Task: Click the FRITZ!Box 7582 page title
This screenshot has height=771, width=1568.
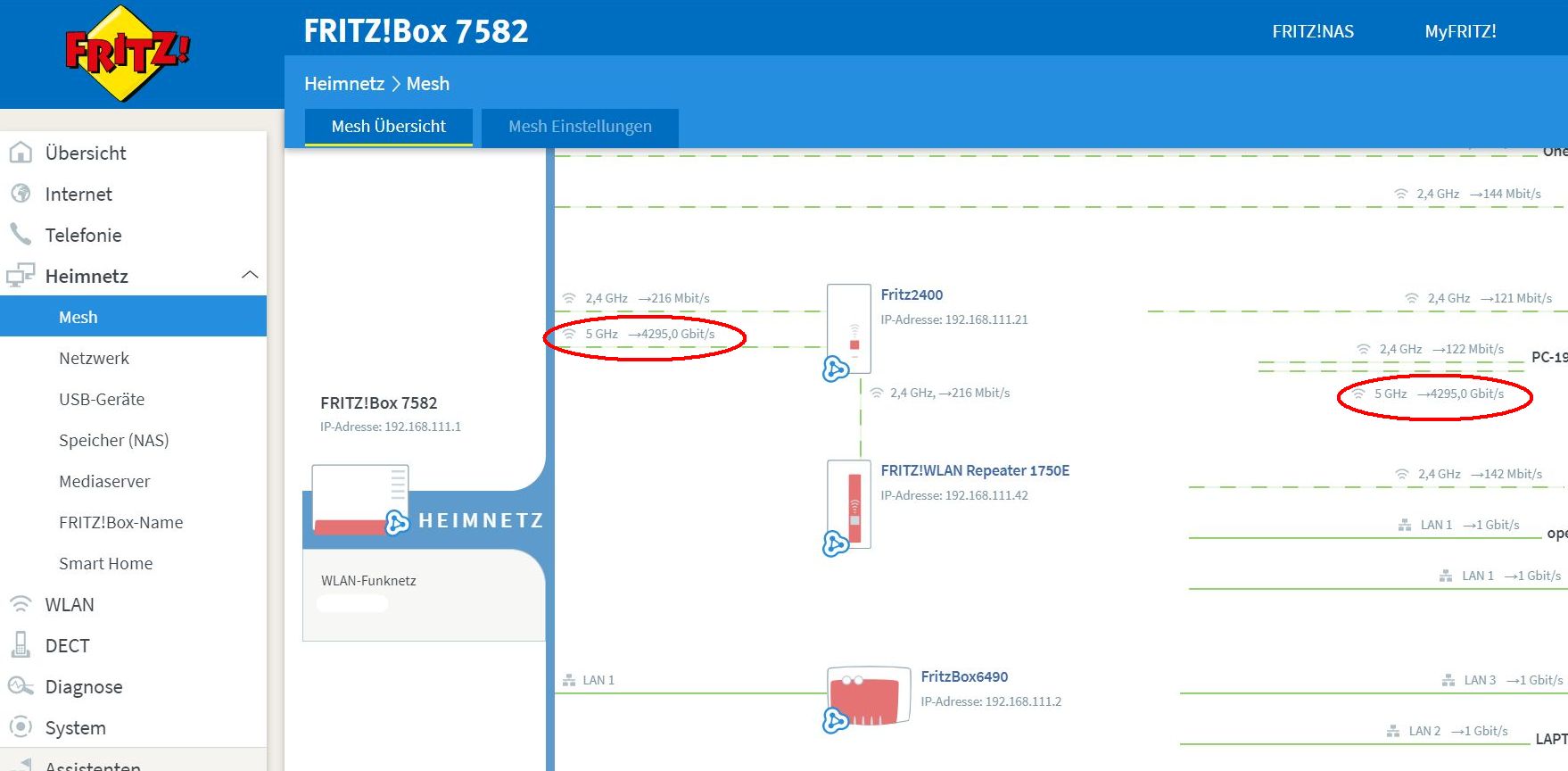Action: pyautogui.click(x=416, y=31)
